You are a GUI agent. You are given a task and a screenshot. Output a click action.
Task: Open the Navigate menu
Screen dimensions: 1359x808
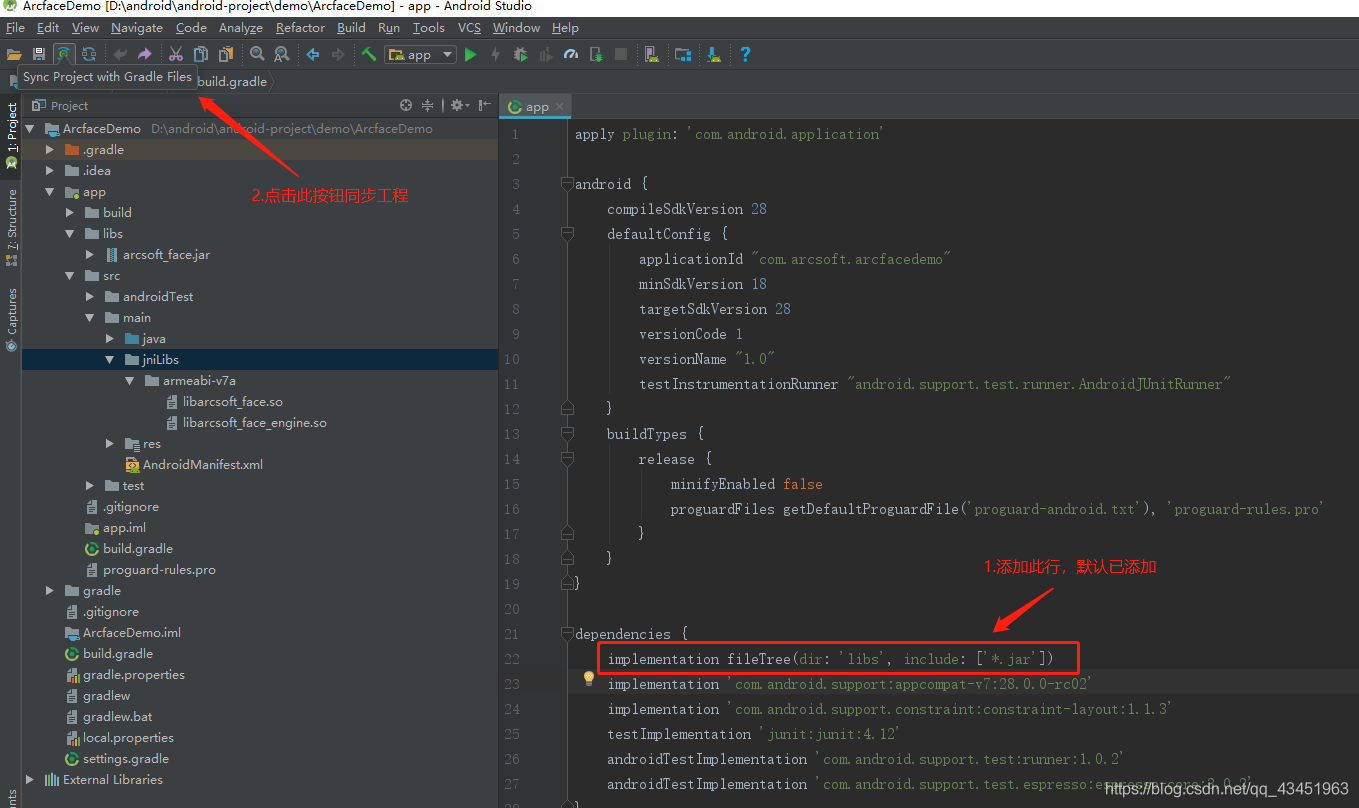point(137,27)
